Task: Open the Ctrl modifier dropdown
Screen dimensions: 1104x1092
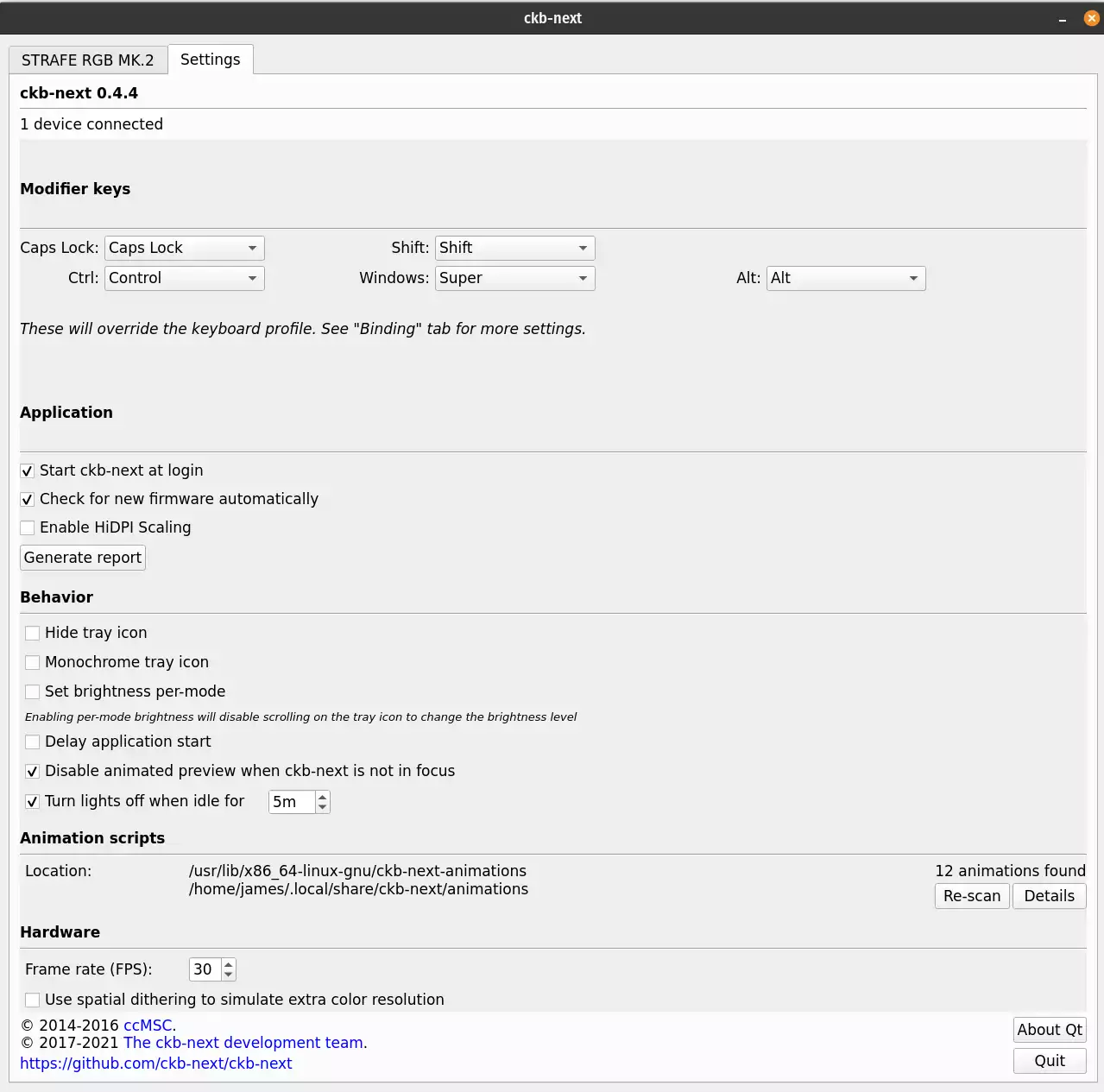Action: [185, 278]
